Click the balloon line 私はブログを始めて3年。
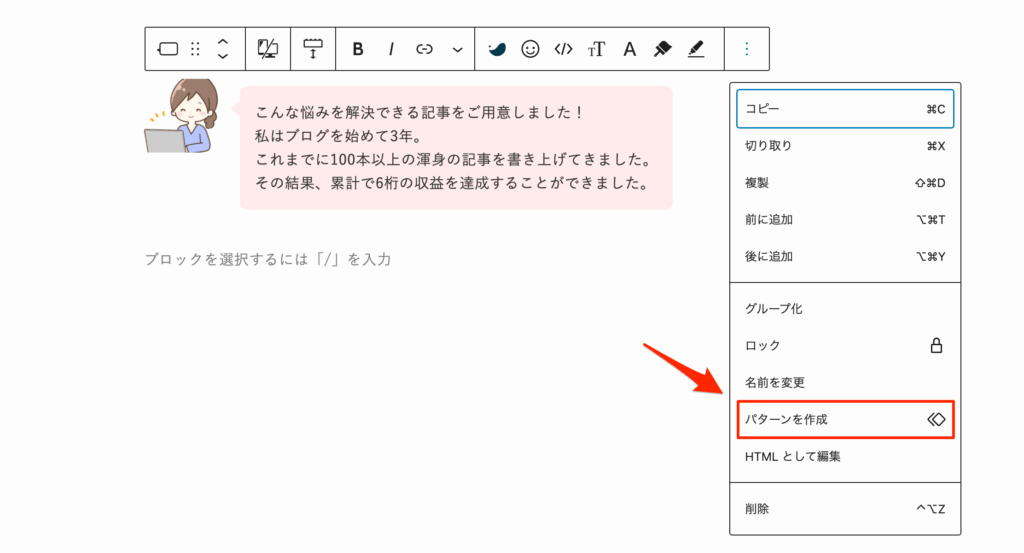The width and height of the screenshot is (1024, 553). click(x=339, y=136)
